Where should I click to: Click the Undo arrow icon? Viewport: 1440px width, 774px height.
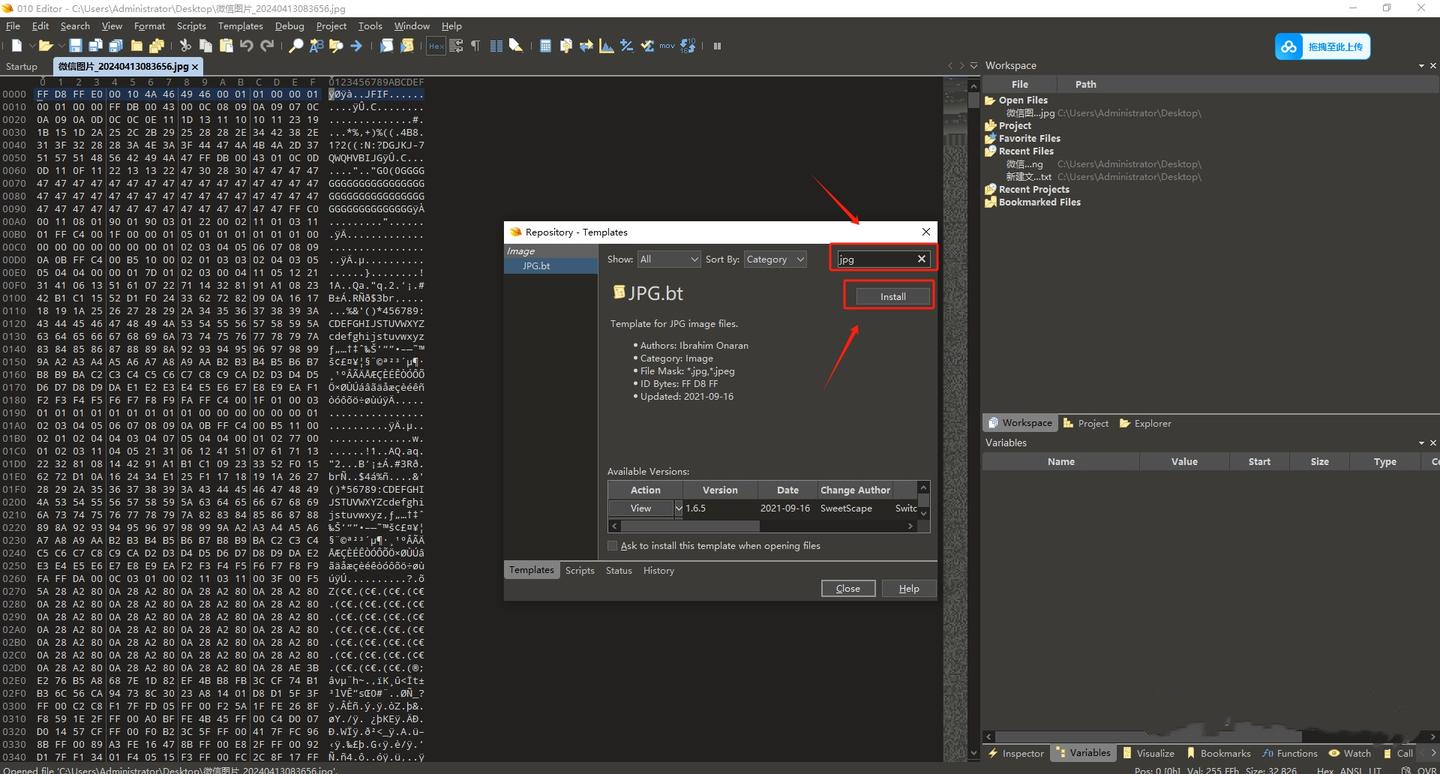point(246,45)
